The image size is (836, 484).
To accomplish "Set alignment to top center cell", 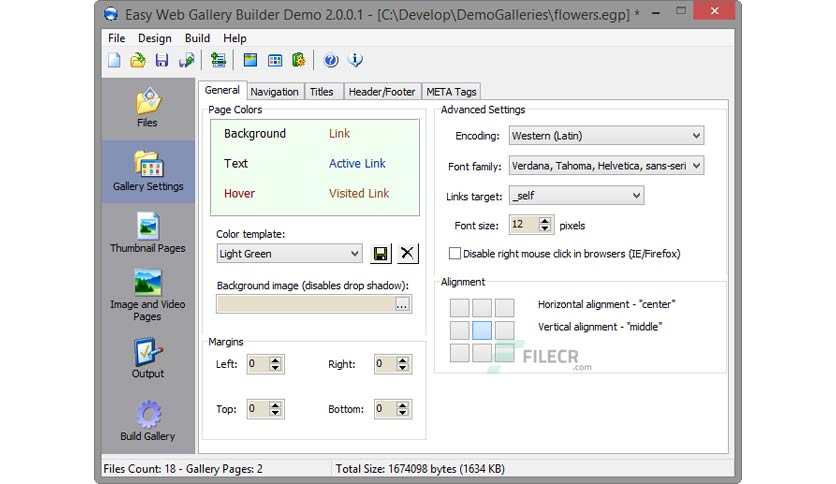I will tap(482, 308).
